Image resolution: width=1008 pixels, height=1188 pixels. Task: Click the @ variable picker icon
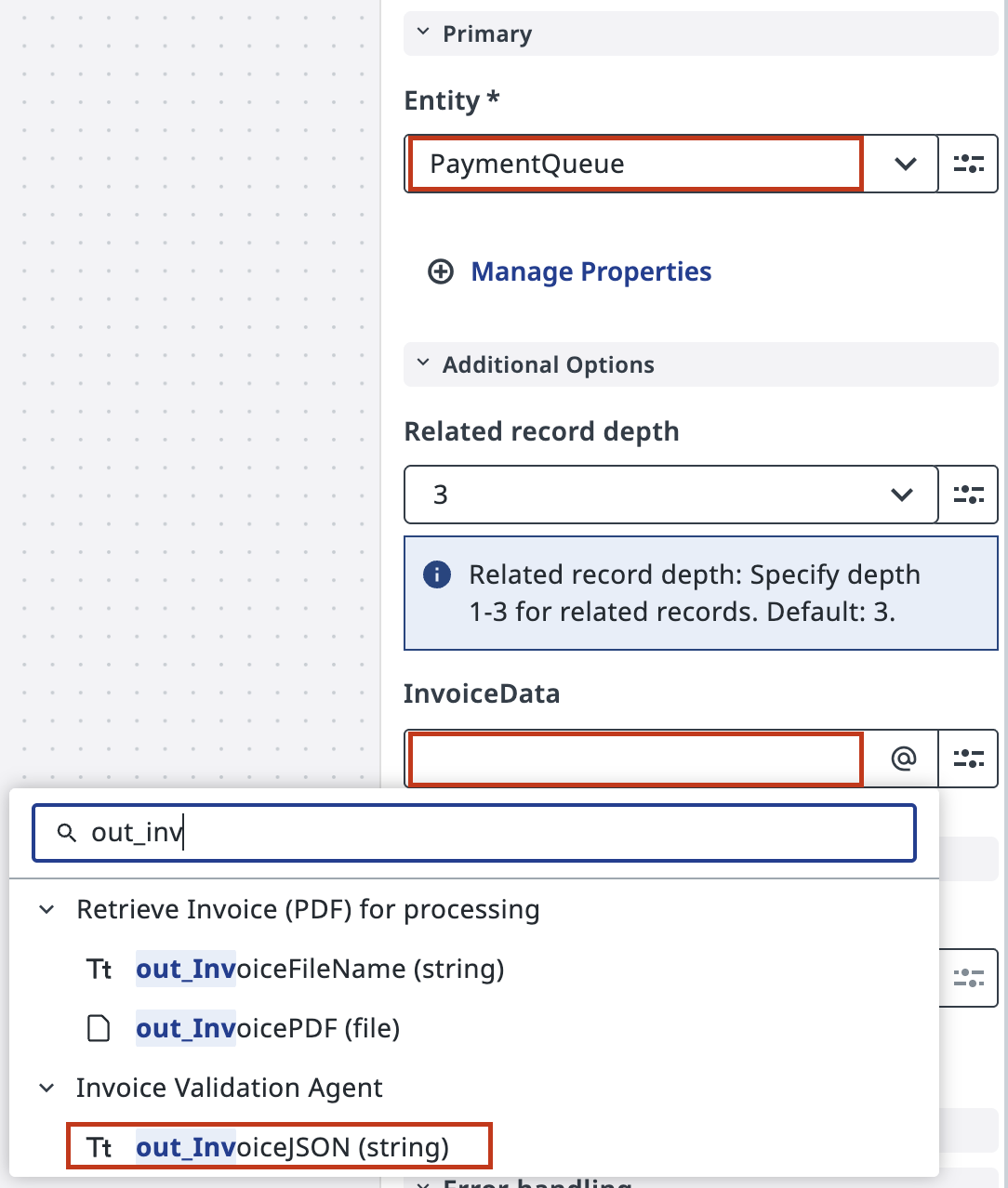coord(903,759)
